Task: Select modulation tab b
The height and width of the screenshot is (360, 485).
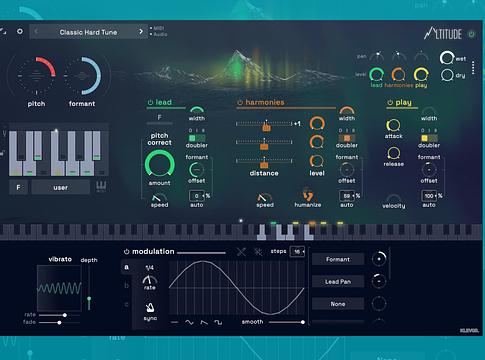Action: click(x=127, y=286)
